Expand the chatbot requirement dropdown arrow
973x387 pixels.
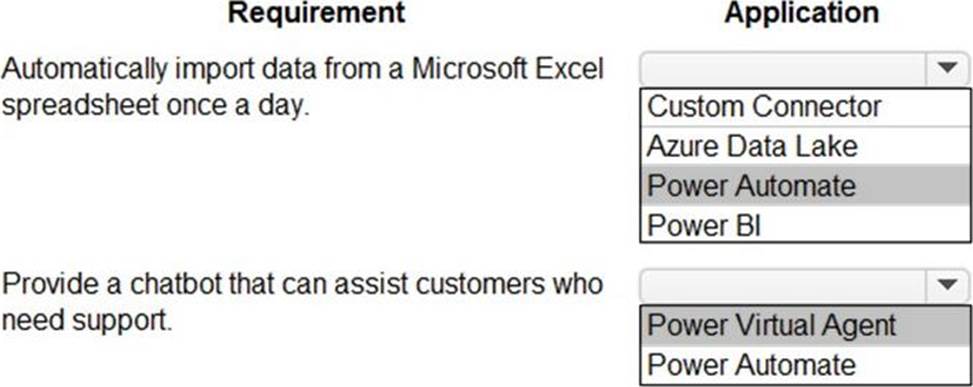947,285
